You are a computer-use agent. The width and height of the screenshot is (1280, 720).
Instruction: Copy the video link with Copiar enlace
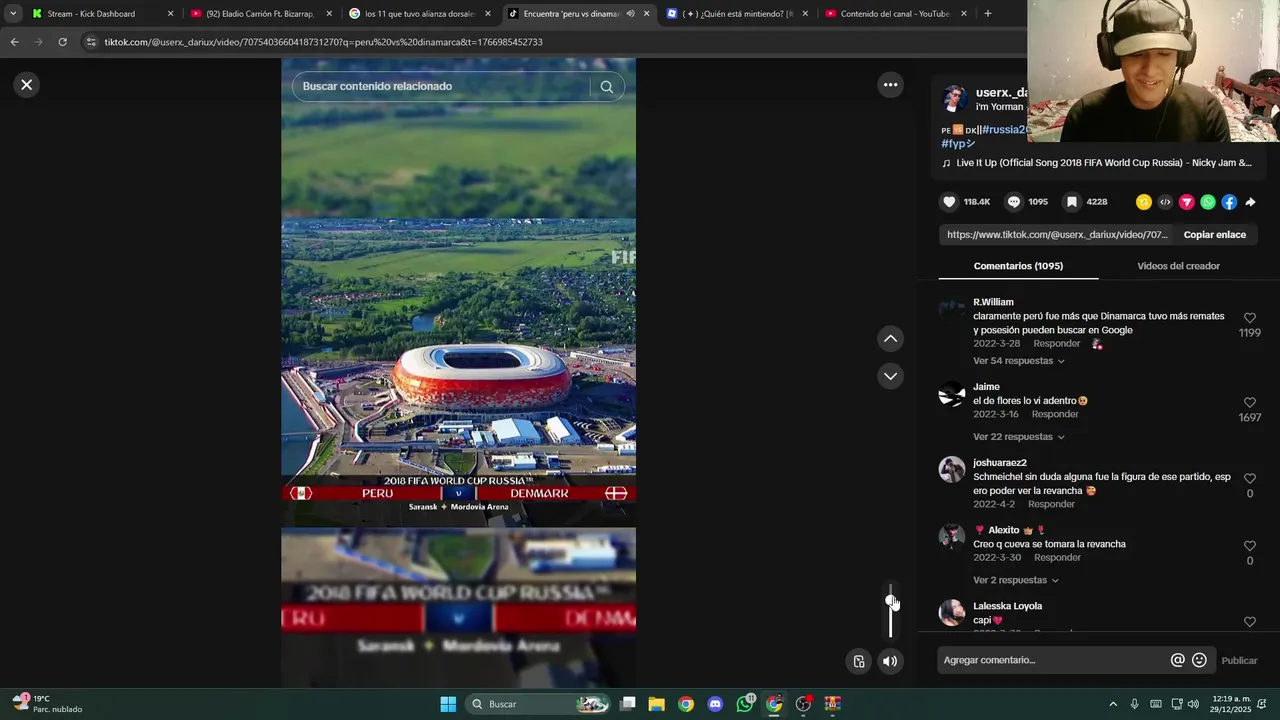point(1214,235)
